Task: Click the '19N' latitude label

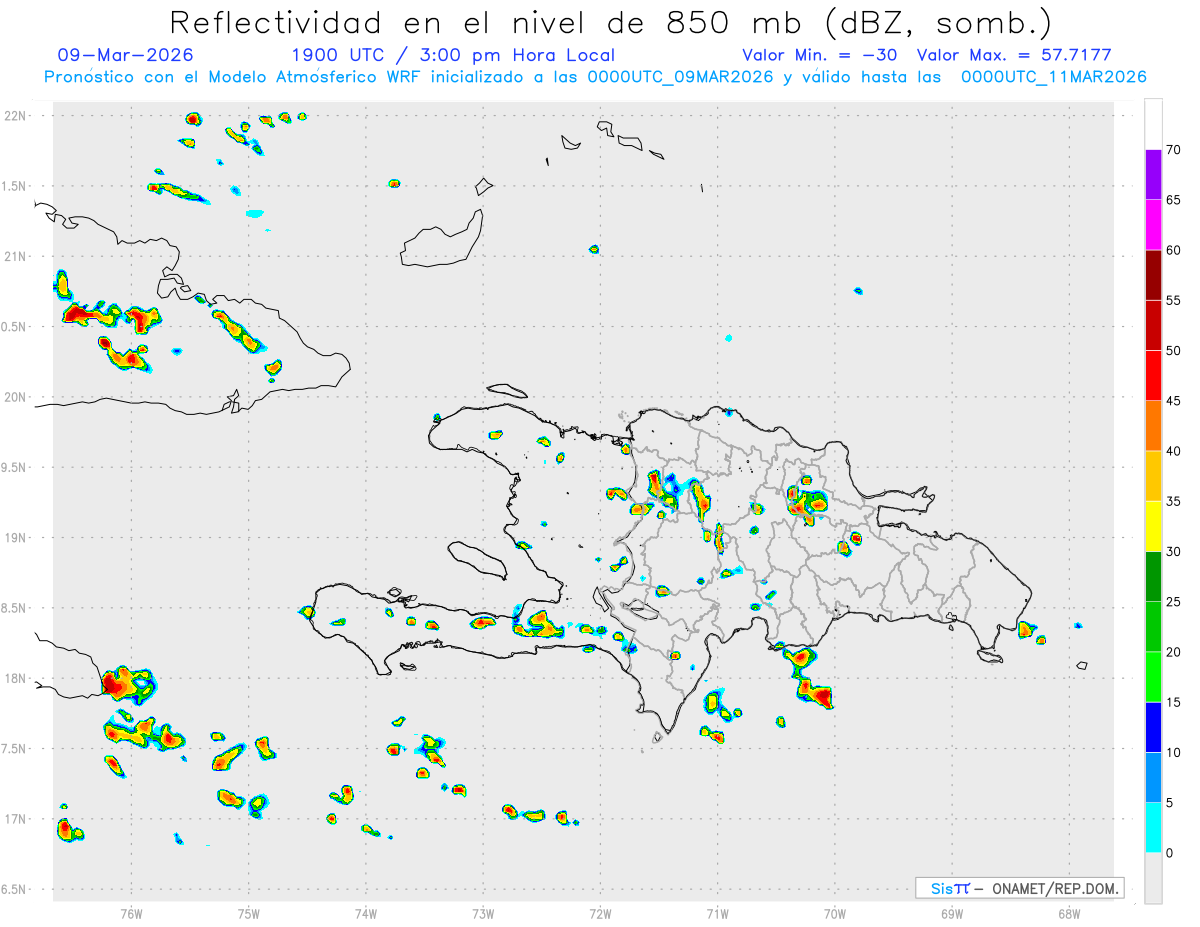Action: [14, 537]
